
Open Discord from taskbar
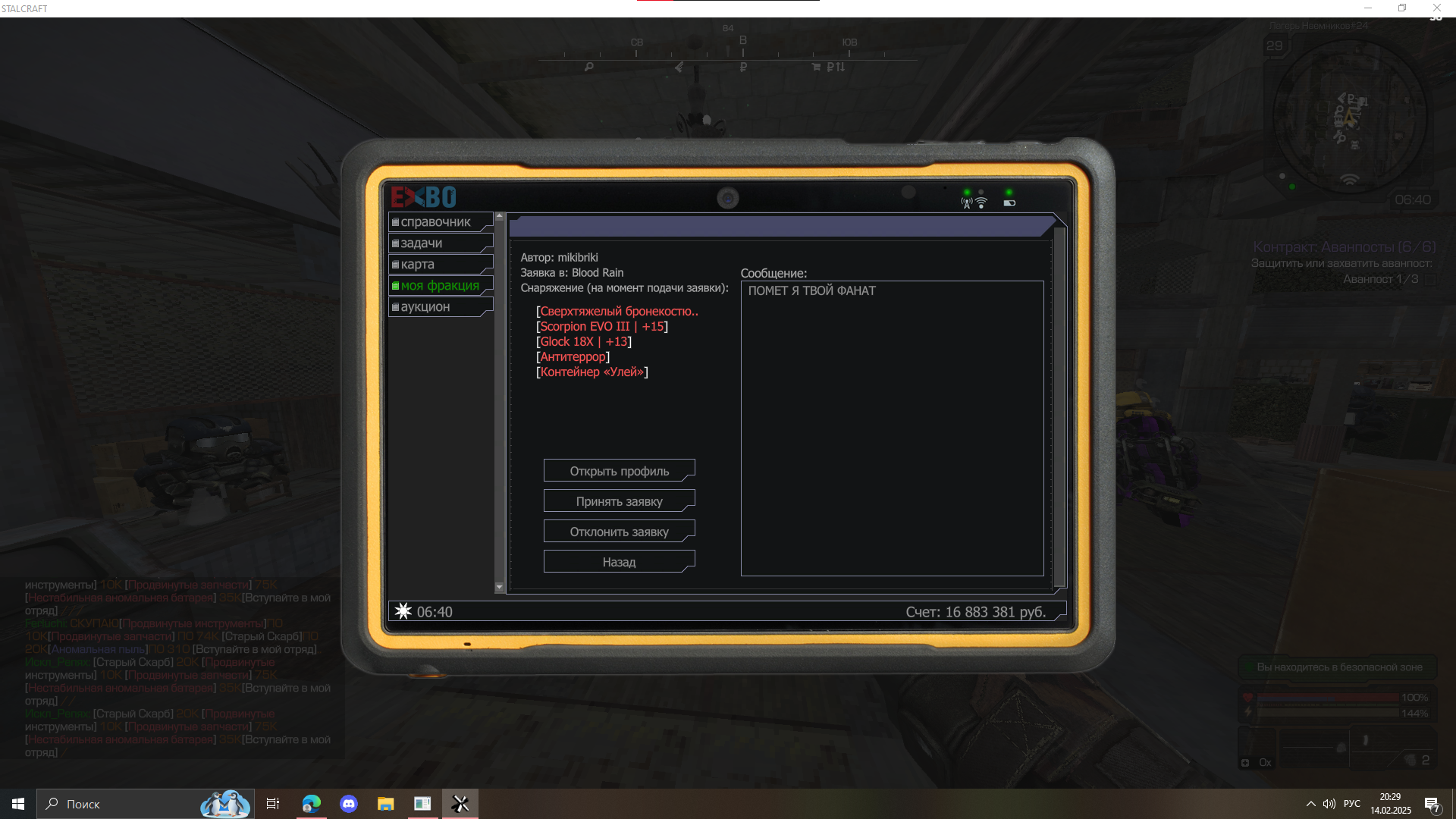click(x=349, y=804)
